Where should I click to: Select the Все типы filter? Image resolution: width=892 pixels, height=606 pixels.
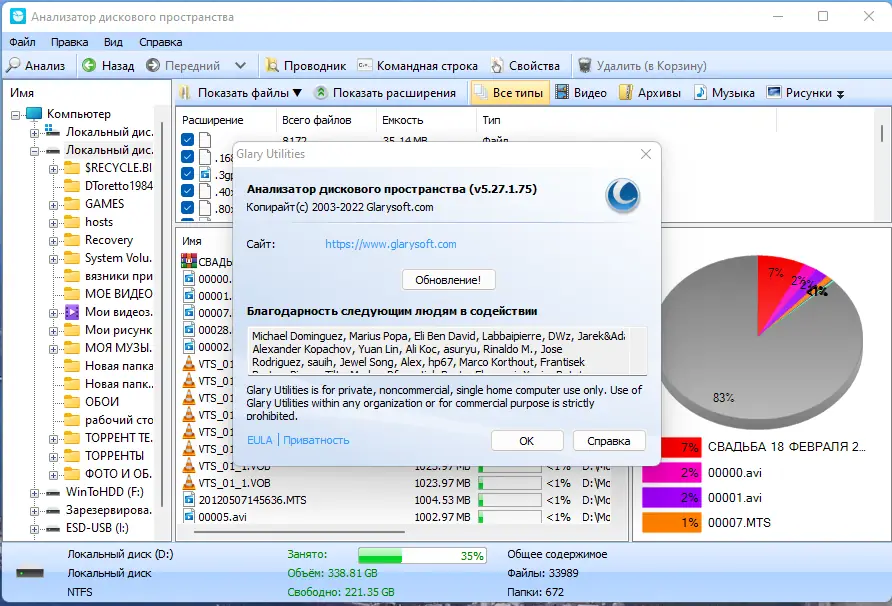(510, 93)
